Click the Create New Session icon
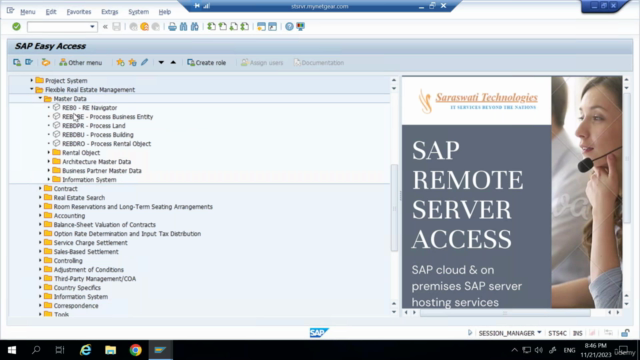 point(261,27)
